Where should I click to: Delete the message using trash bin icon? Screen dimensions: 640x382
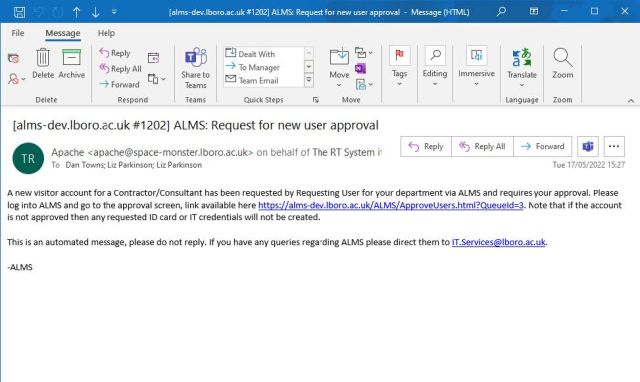coord(43,64)
